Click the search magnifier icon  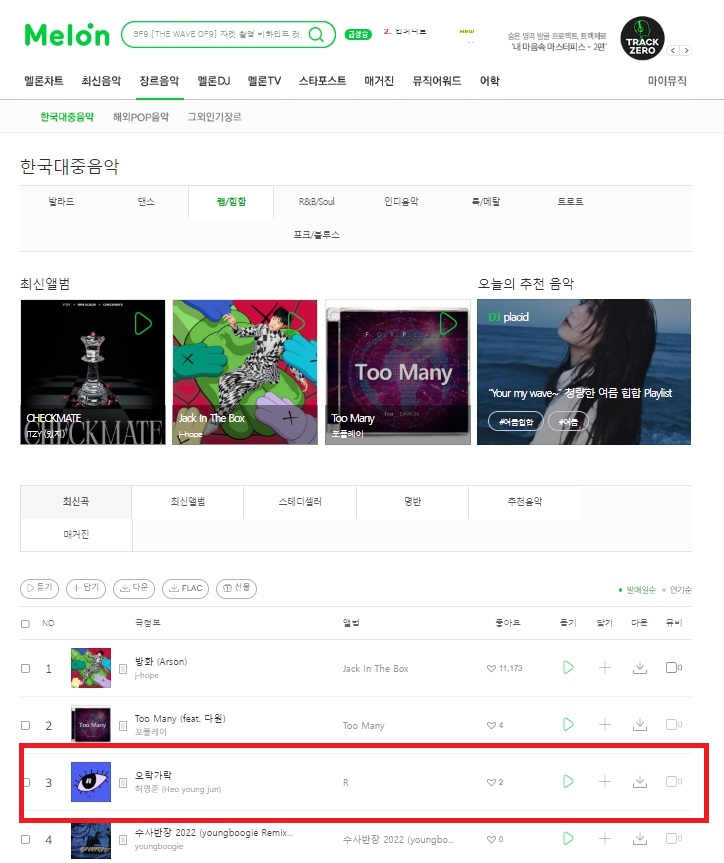(x=316, y=35)
